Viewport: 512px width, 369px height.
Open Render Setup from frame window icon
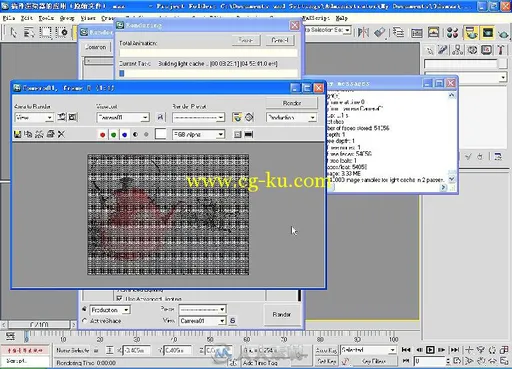click(237, 117)
